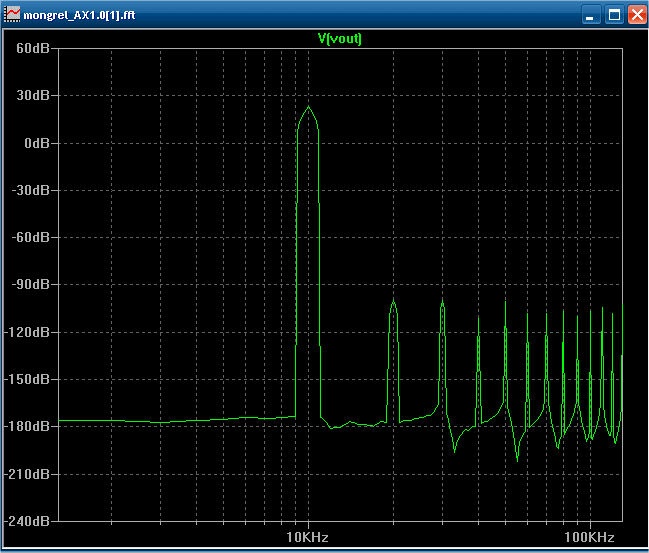649x553 pixels.
Task: Close the FFT plot window
Action: (637, 15)
